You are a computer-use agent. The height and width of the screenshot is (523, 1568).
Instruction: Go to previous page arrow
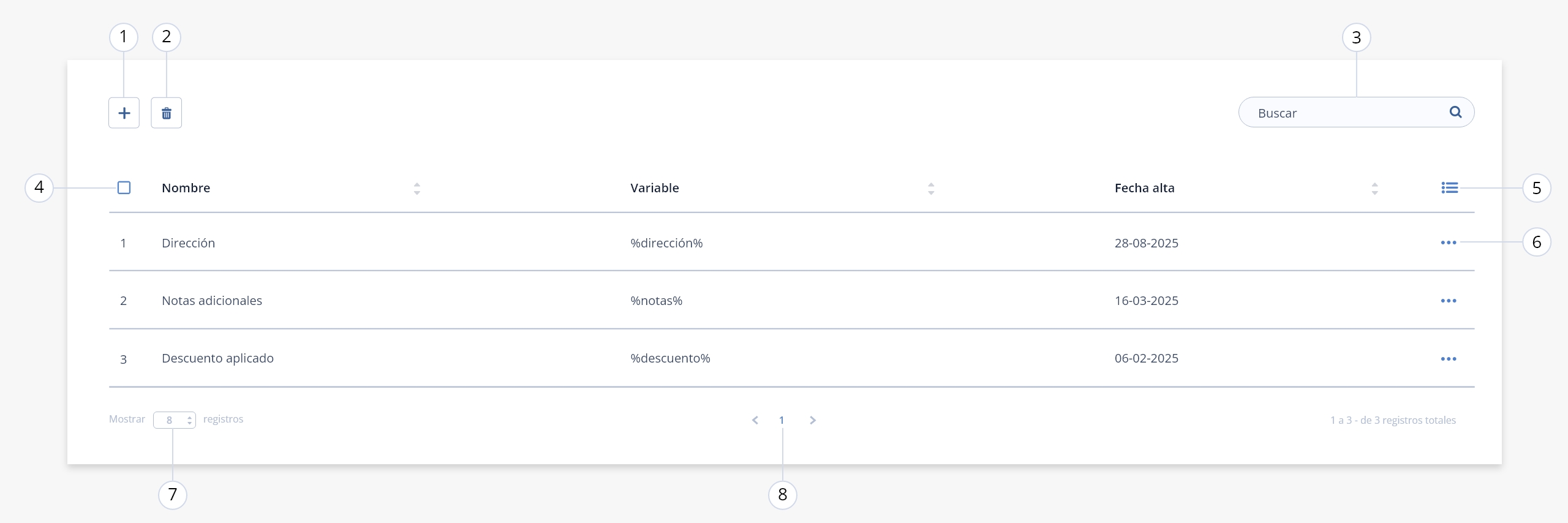[x=755, y=420]
